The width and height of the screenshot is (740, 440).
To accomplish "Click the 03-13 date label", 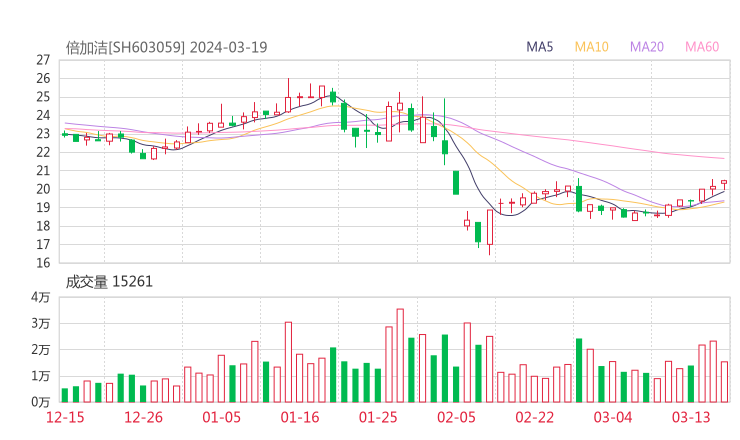I will pyautogui.click(x=691, y=417).
